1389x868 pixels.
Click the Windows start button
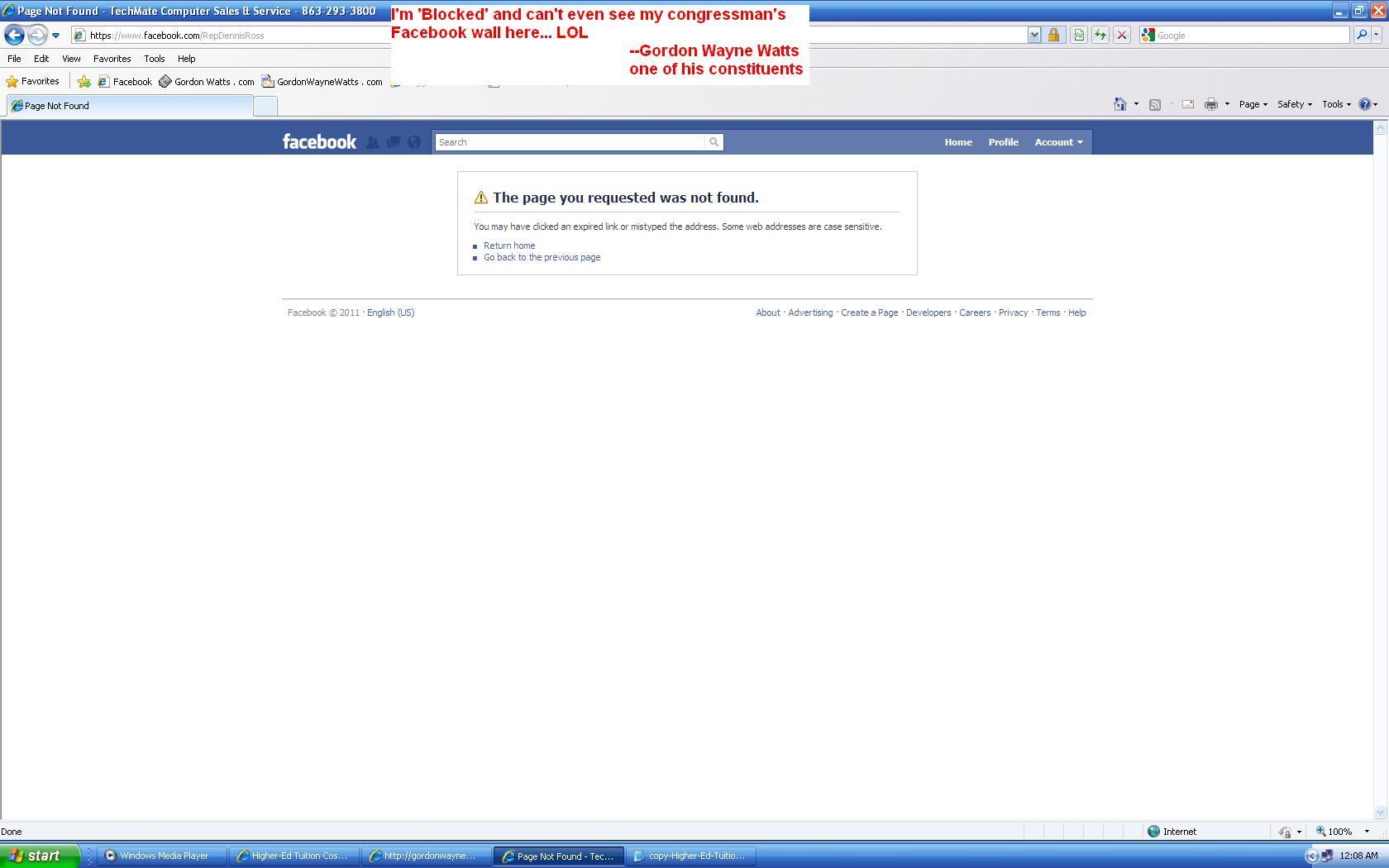40,856
